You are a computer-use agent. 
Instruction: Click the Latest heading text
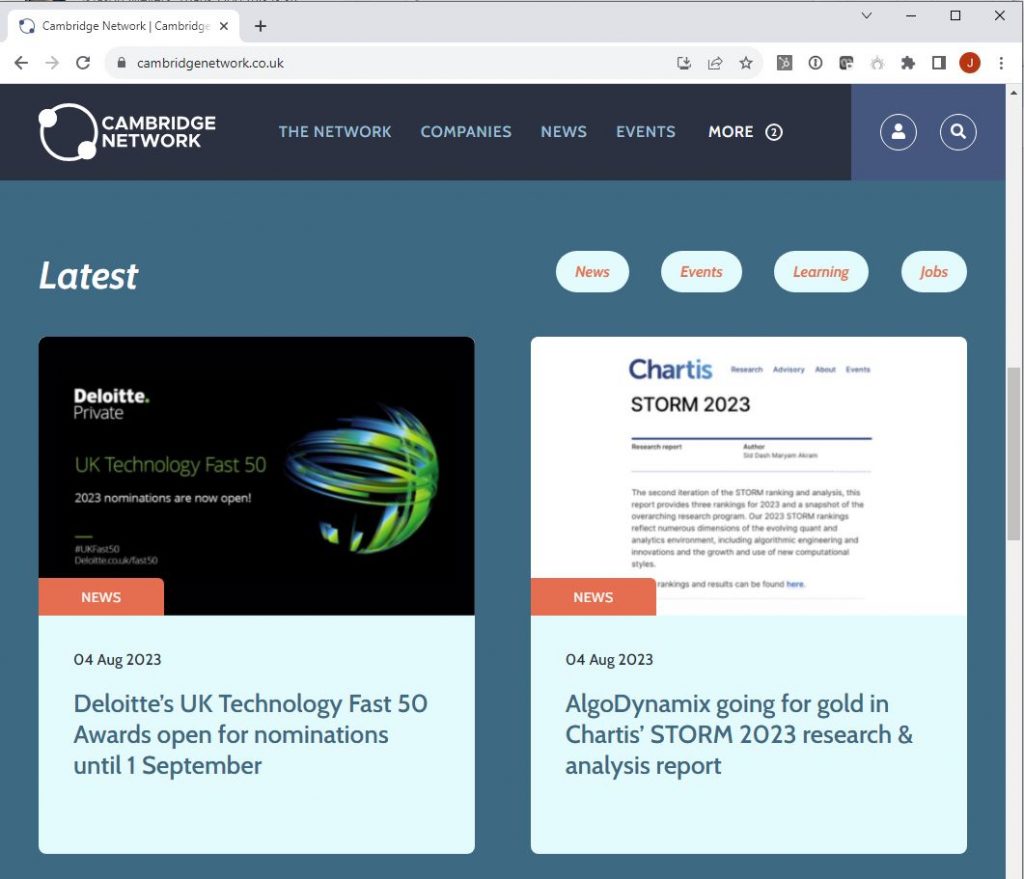(88, 276)
